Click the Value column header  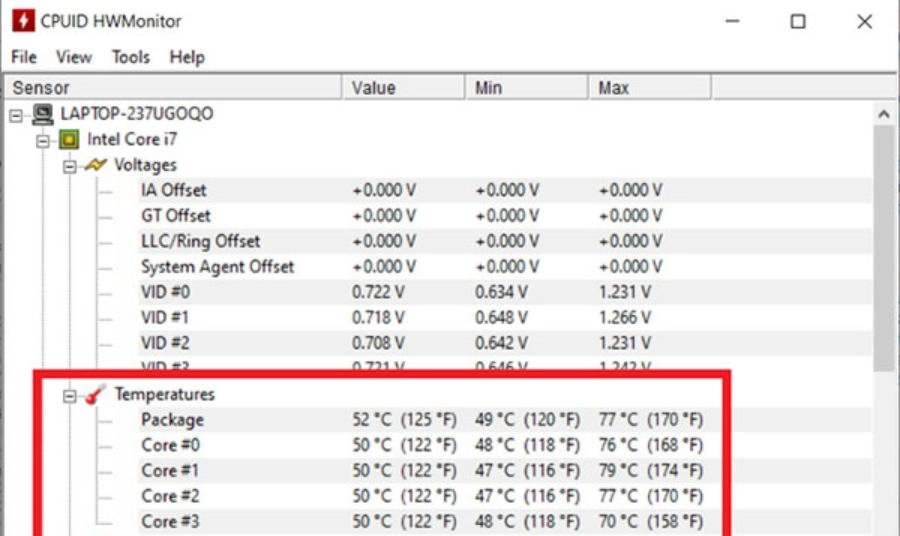coord(404,88)
